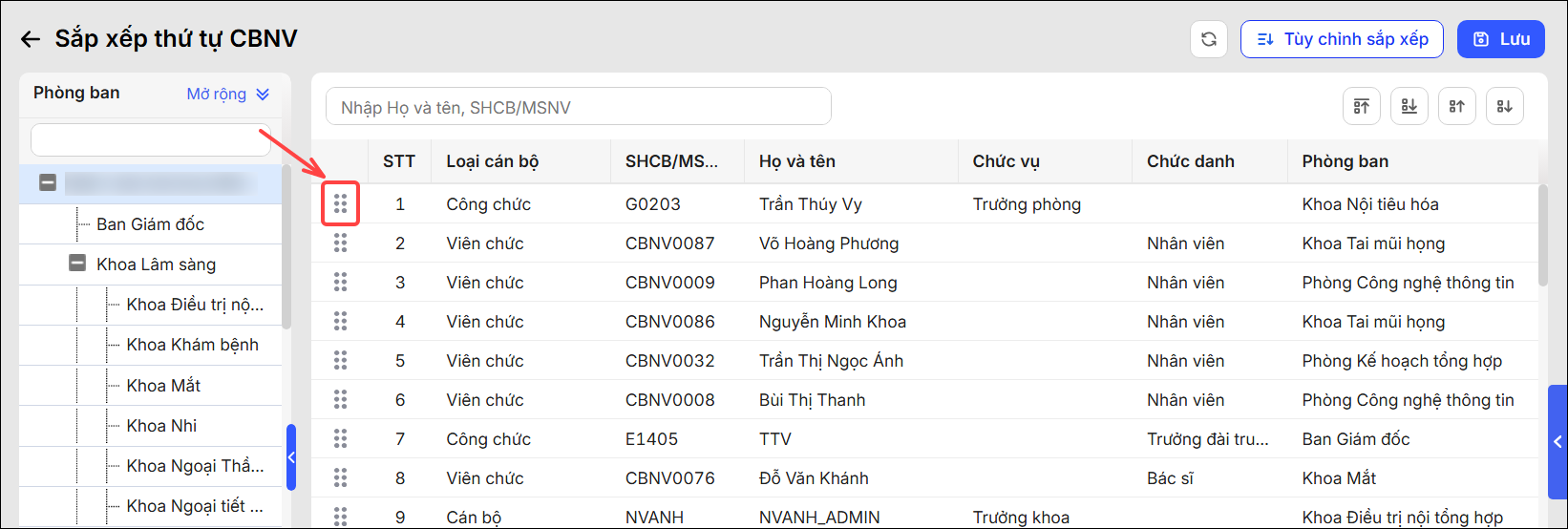Click the back arrow beside the page title
The image size is (1568, 529).
[x=31, y=39]
